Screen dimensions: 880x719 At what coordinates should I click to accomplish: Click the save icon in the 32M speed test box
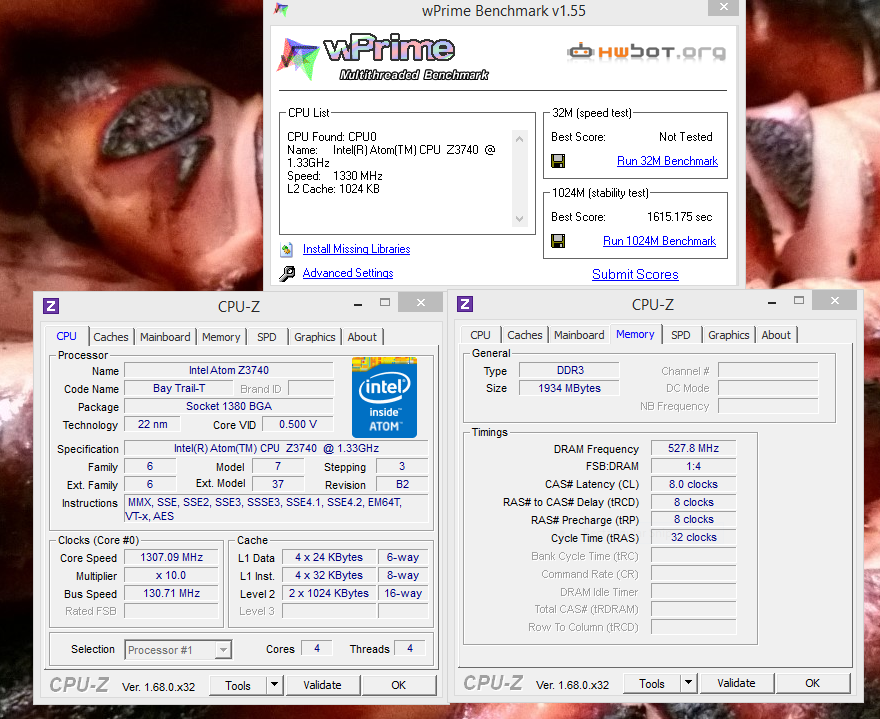coord(558,161)
